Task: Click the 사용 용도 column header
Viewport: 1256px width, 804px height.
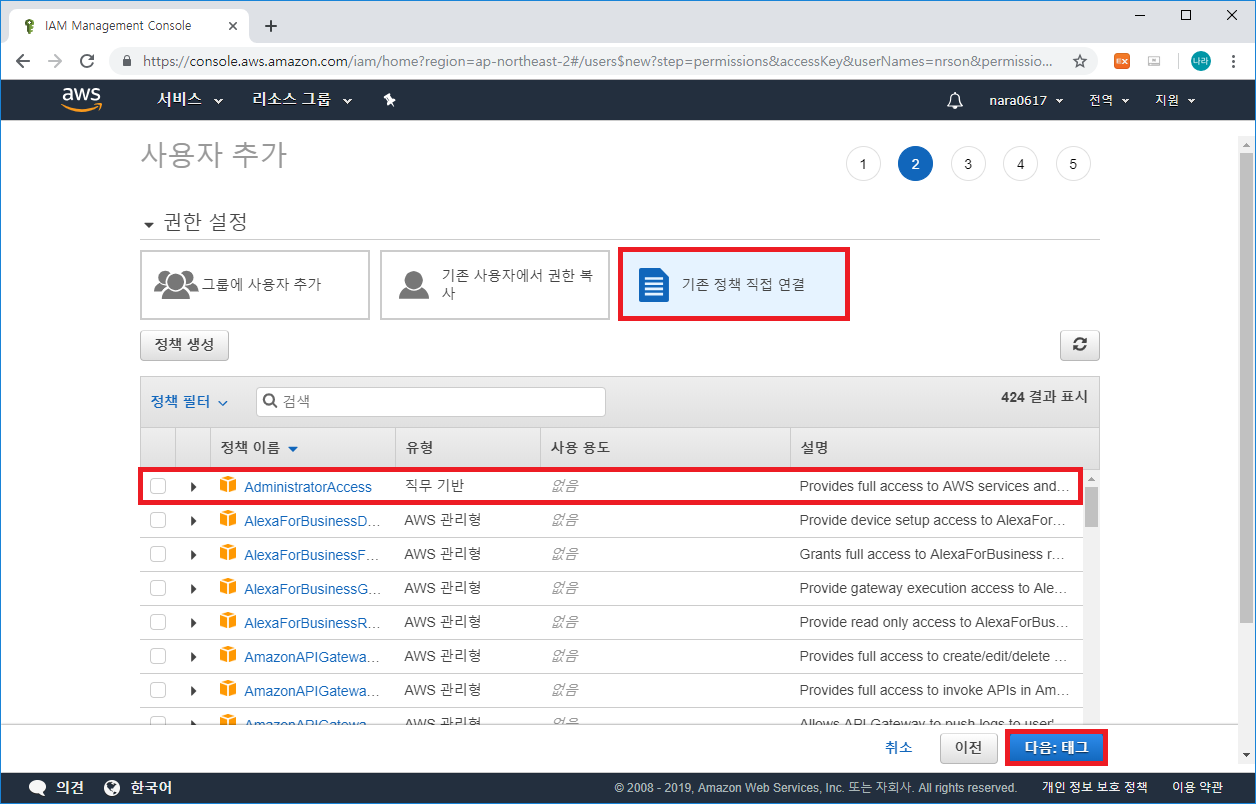Action: tap(580, 448)
